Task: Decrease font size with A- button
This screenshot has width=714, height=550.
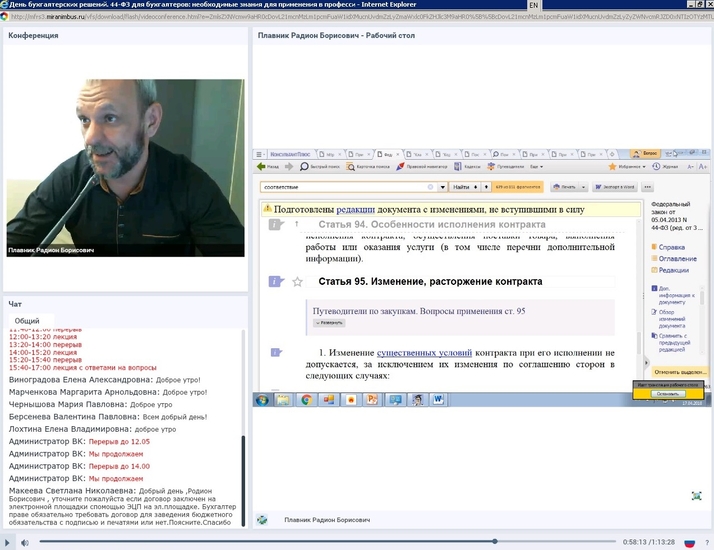Action: [x=691, y=167]
